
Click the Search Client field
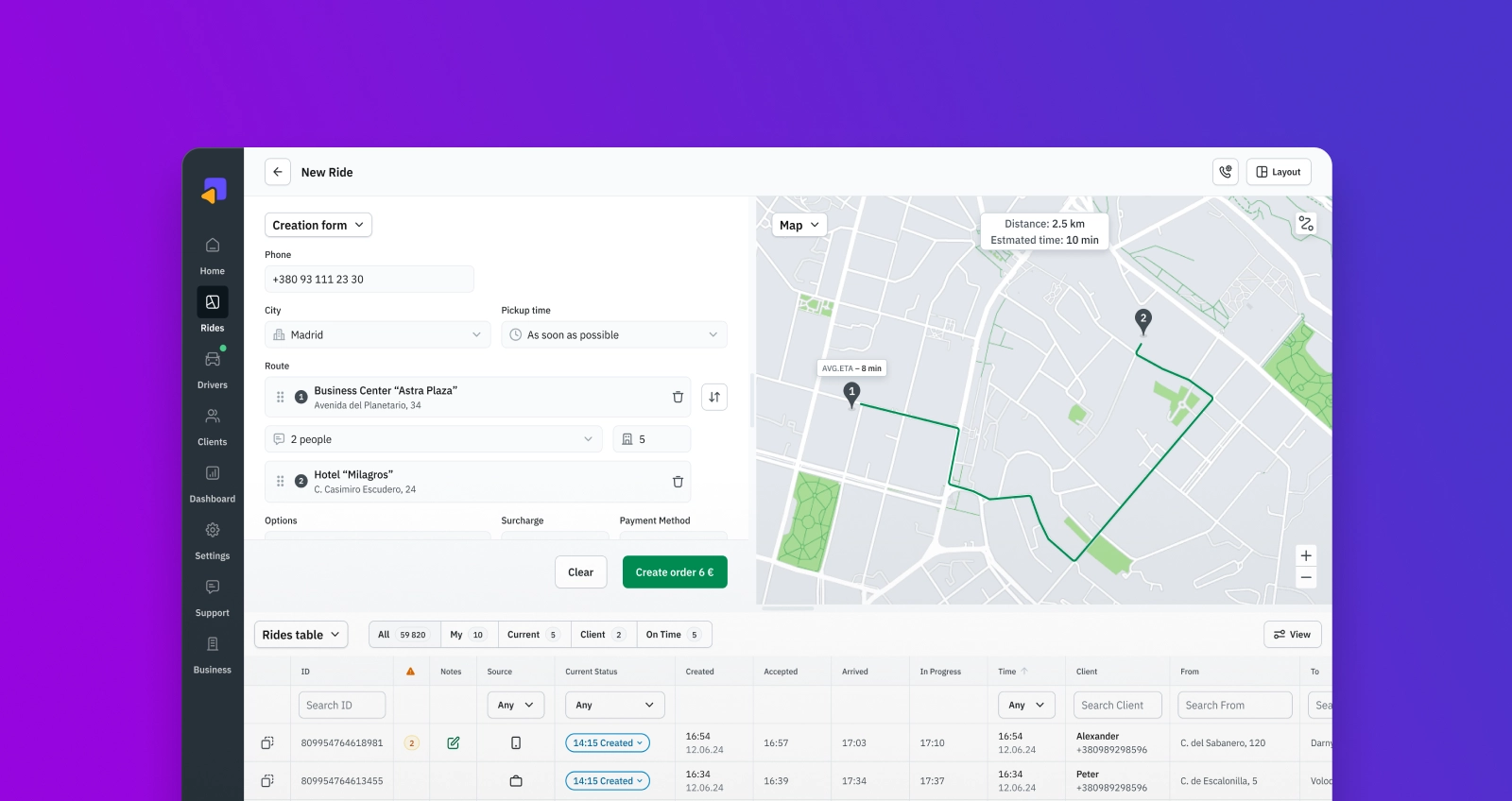click(x=1117, y=705)
